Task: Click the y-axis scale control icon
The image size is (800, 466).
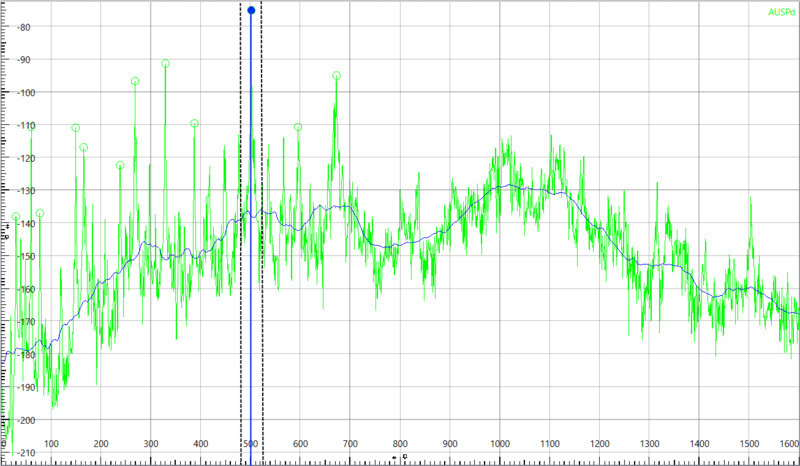Action: pos(8,229)
